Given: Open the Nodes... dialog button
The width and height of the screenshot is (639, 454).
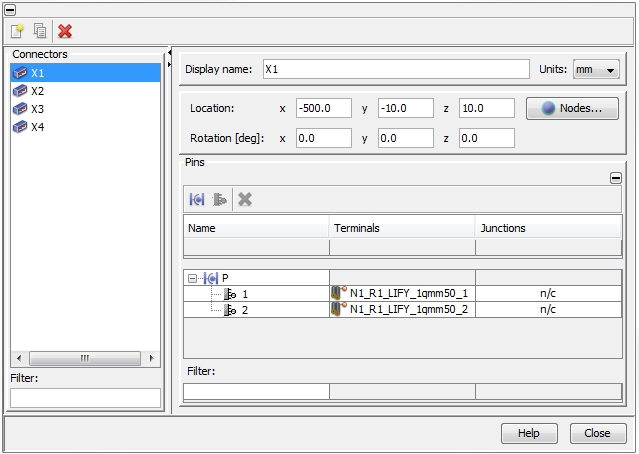Looking at the screenshot, I should pos(572,108).
